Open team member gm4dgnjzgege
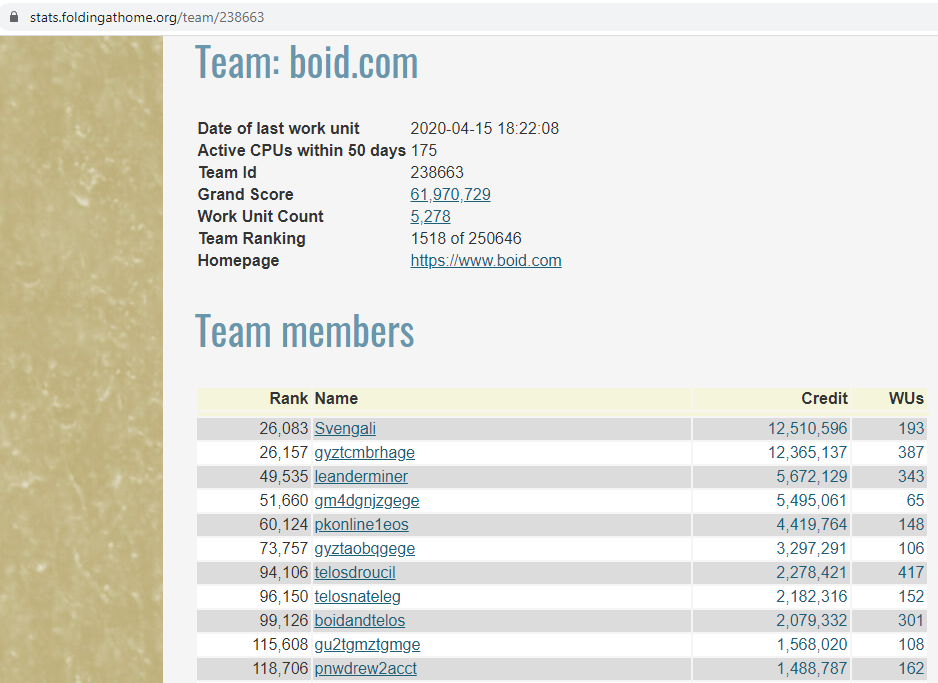The width and height of the screenshot is (938, 683). [367, 501]
